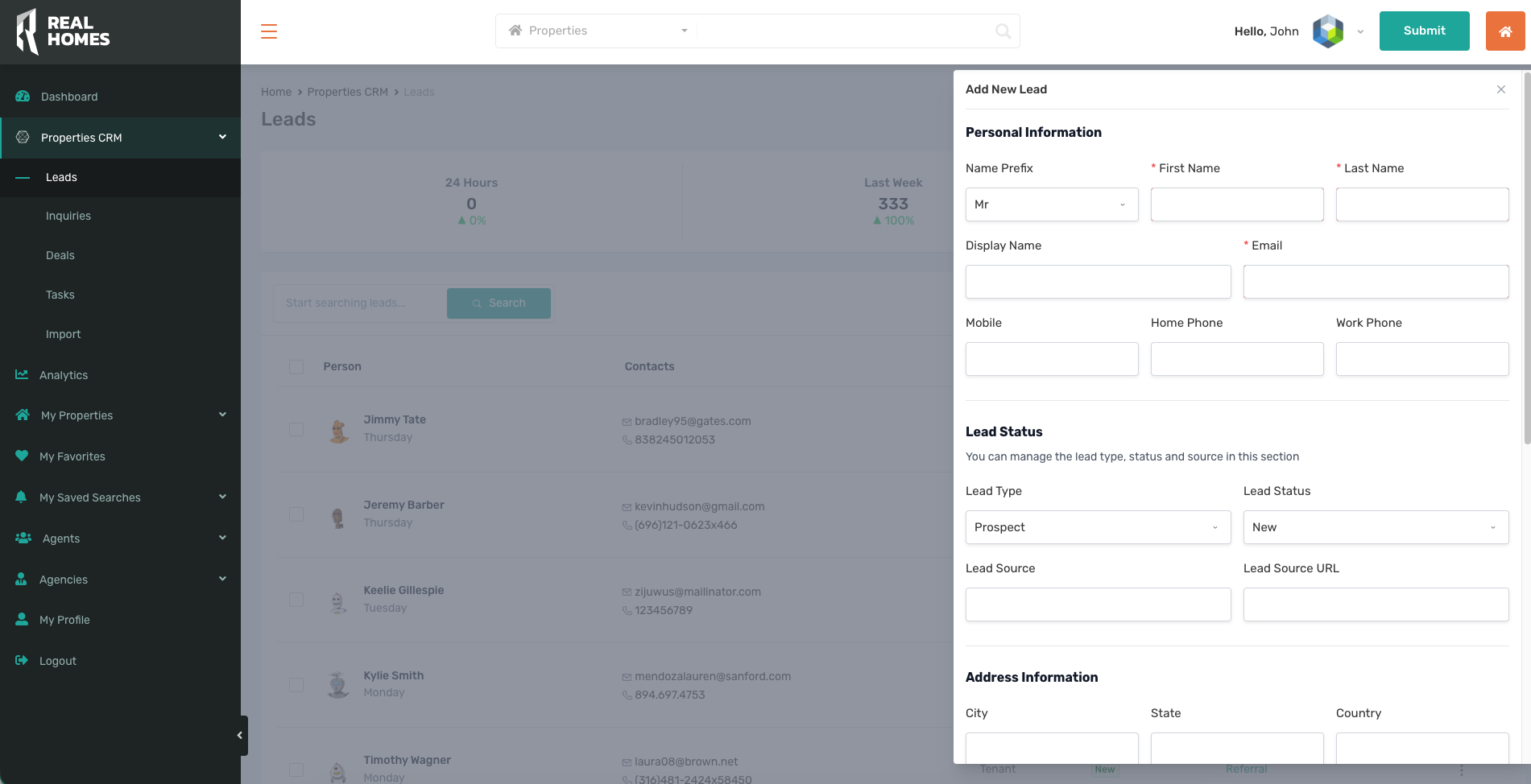Click the Properties CRM breadcrumb link
The width and height of the screenshot is (1531, 784).
tap(347, 92)
